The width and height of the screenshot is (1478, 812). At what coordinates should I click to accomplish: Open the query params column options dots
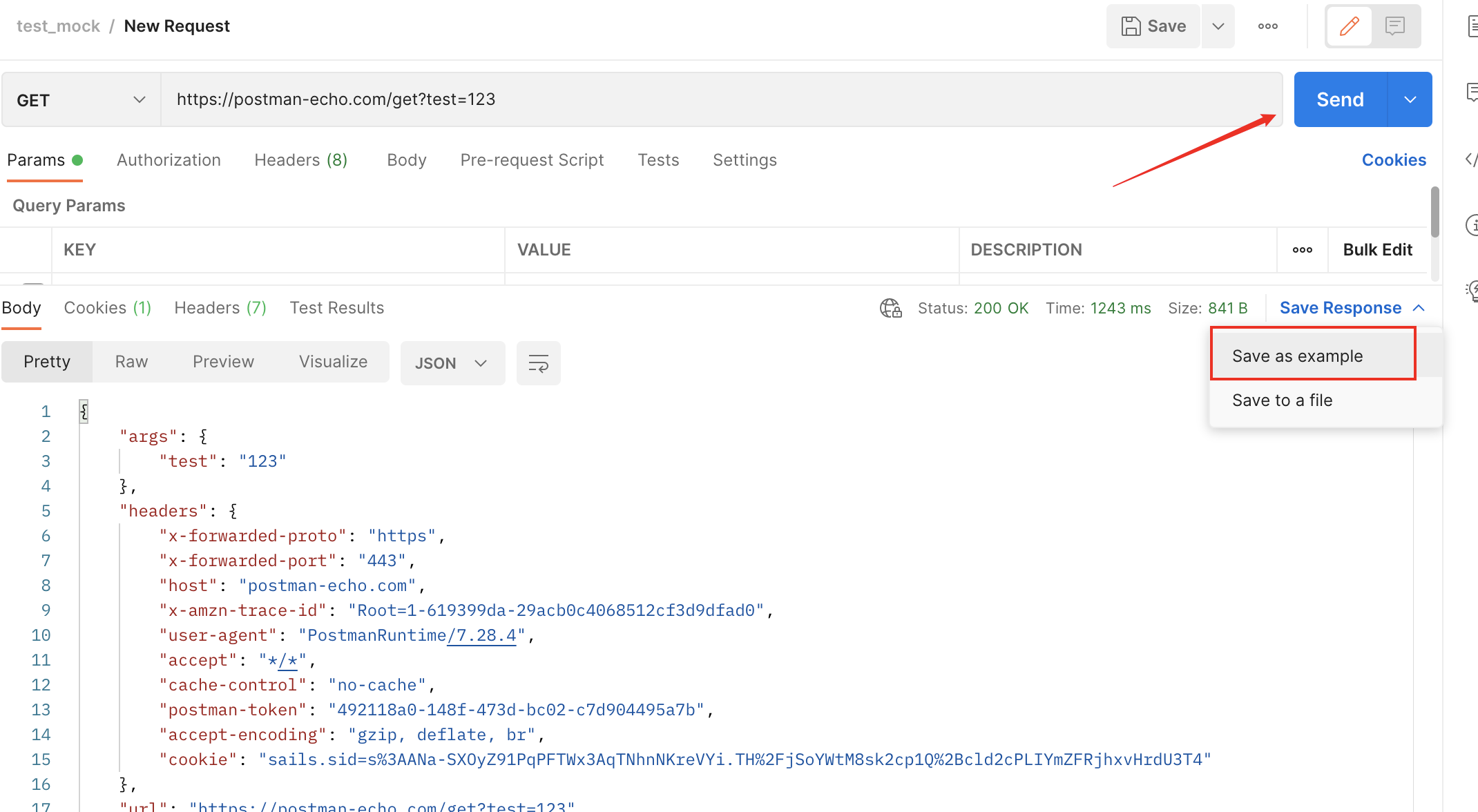(1302, 250)
